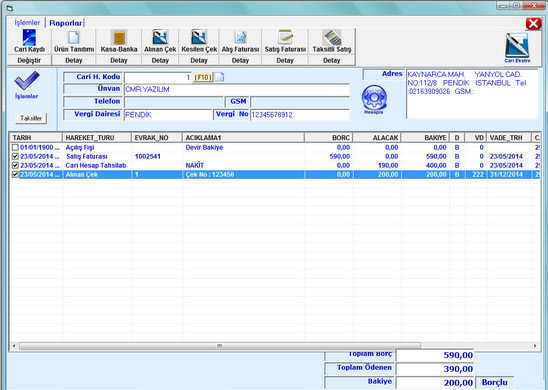Open the Satış Faturası toolbar icon
This screenshot has height=390, width=548.
coord(285,37)
